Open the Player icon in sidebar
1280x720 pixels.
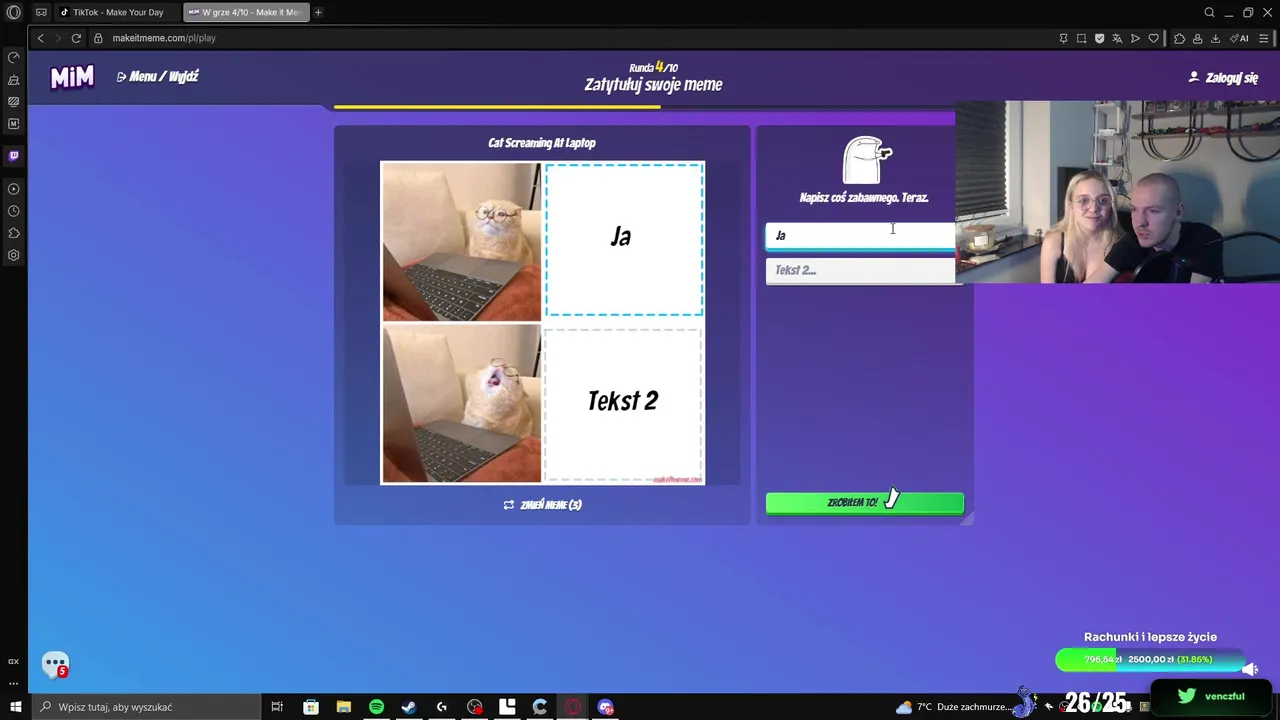pyautogui.click(x=13, y=189)
